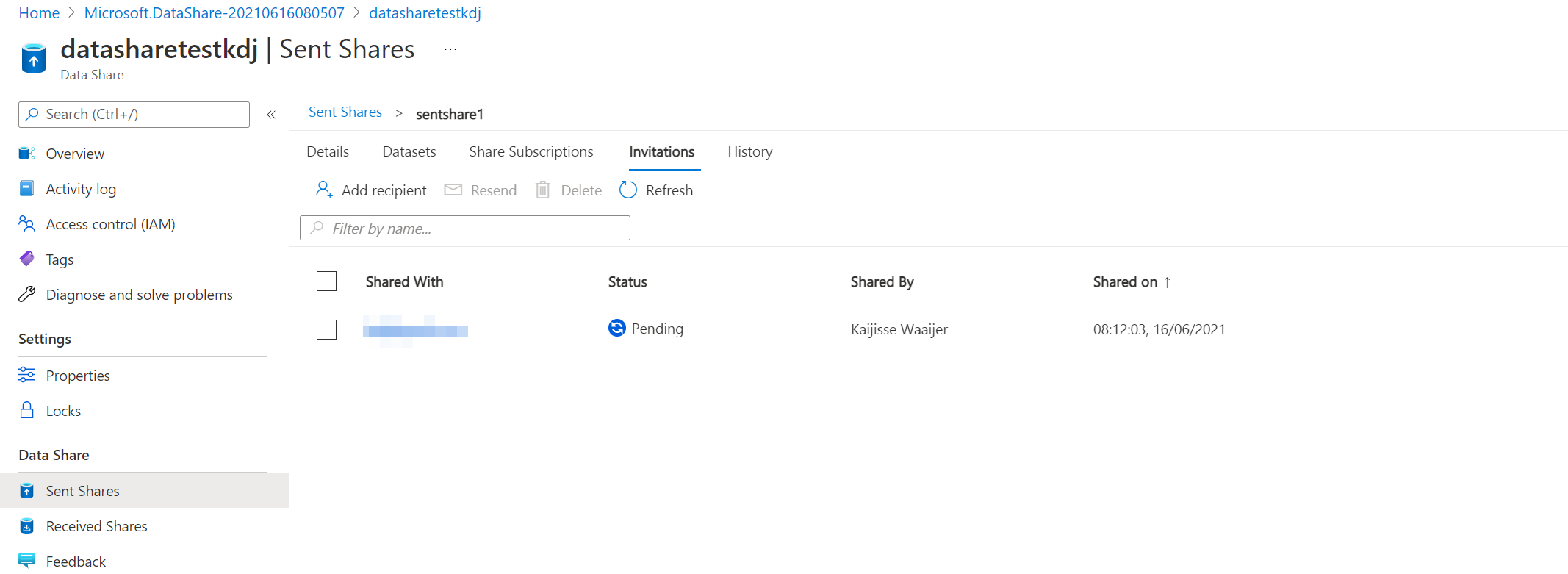Check the pending invitation row checkbox
This screenshot has height=574, width=1568.
(326, 329)
